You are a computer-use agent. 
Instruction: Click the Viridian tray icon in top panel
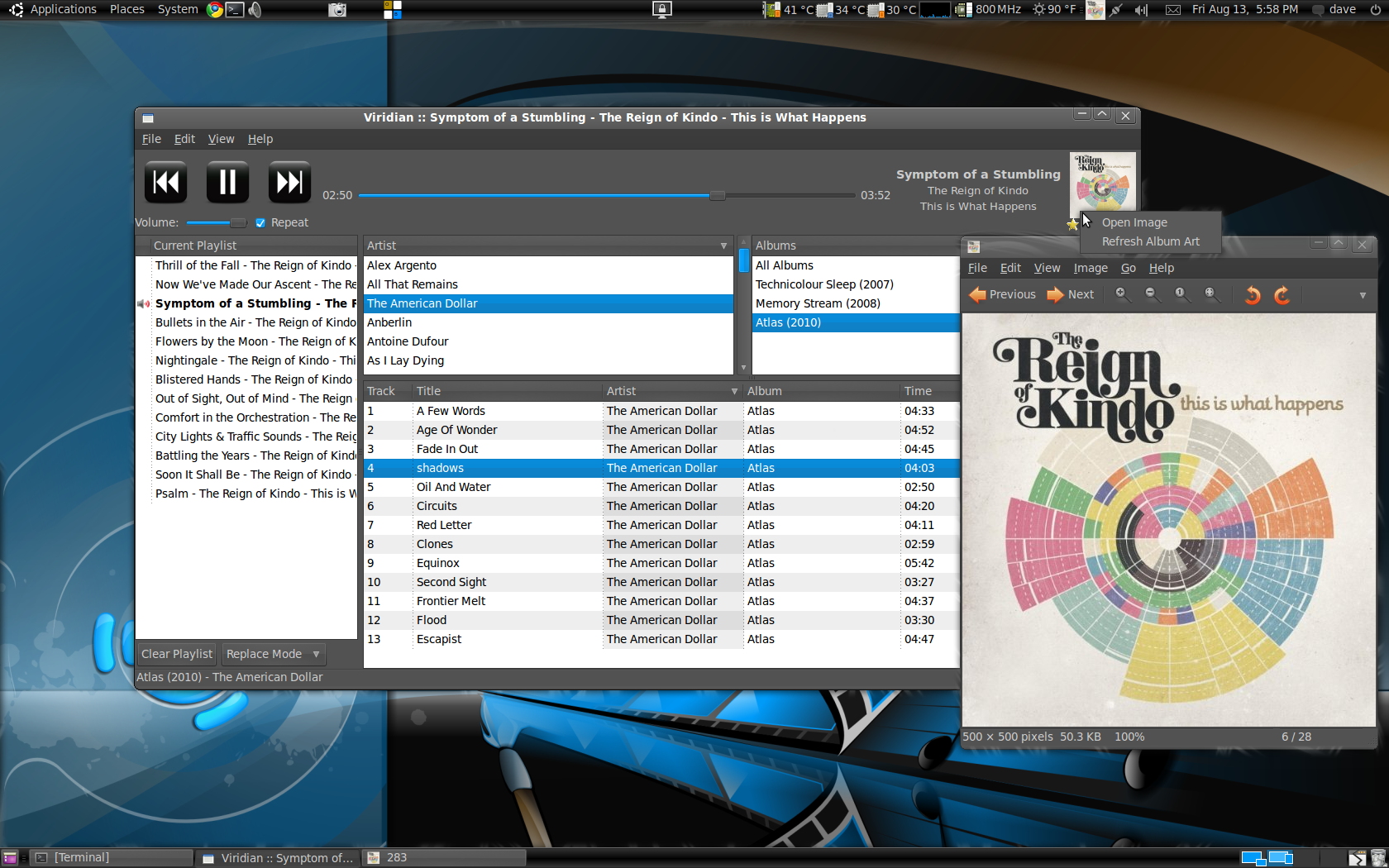coord(1095,10)
